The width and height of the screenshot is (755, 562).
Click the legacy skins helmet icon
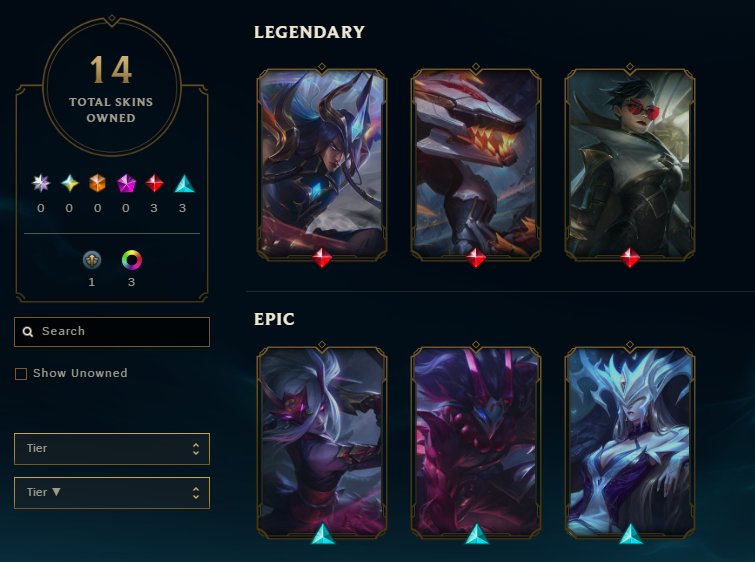[x=92, y=260]
